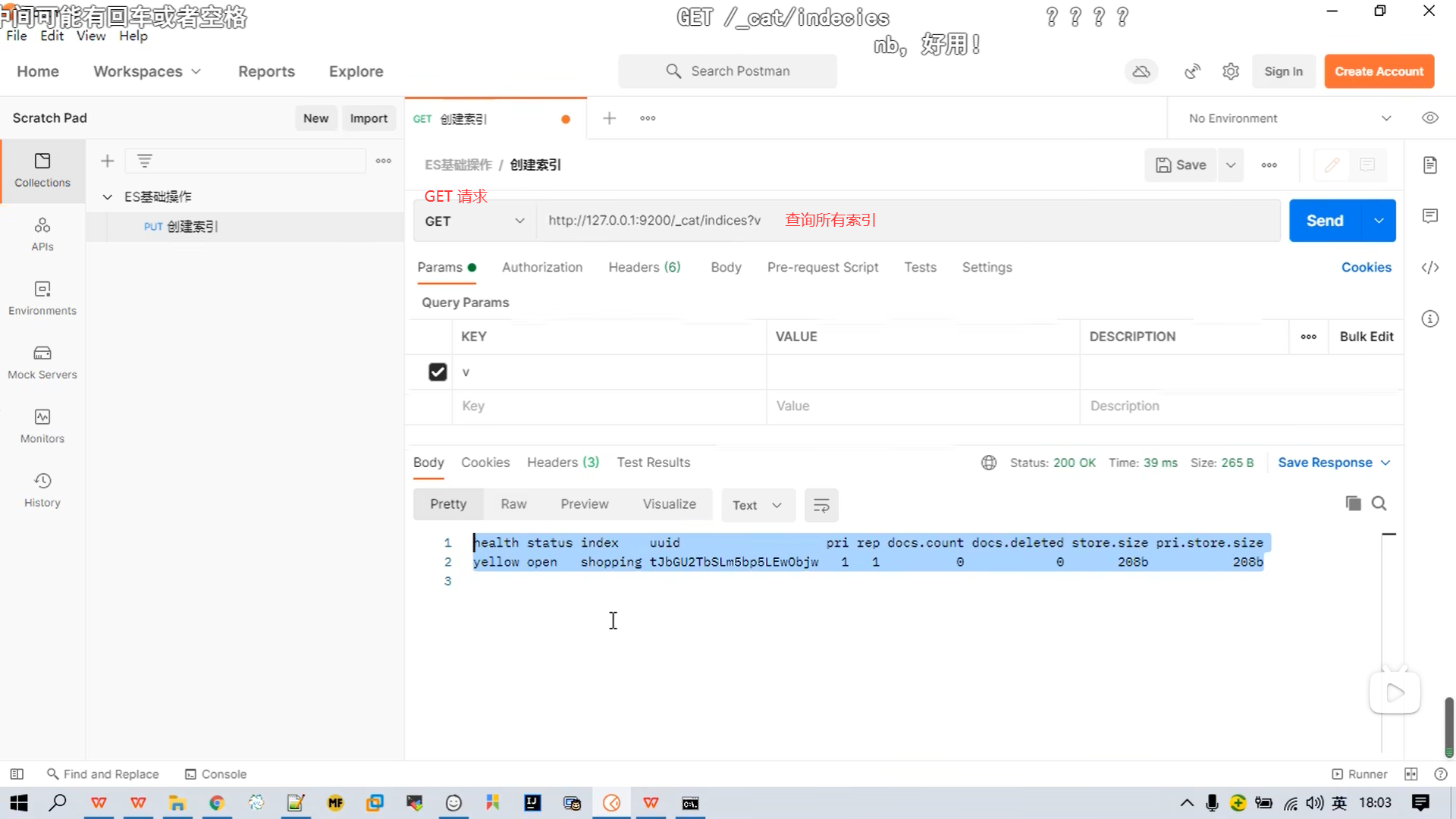Switch to the Authorization tab
The height and width of the screenshot is (819, 1456).
coord(541,267)
